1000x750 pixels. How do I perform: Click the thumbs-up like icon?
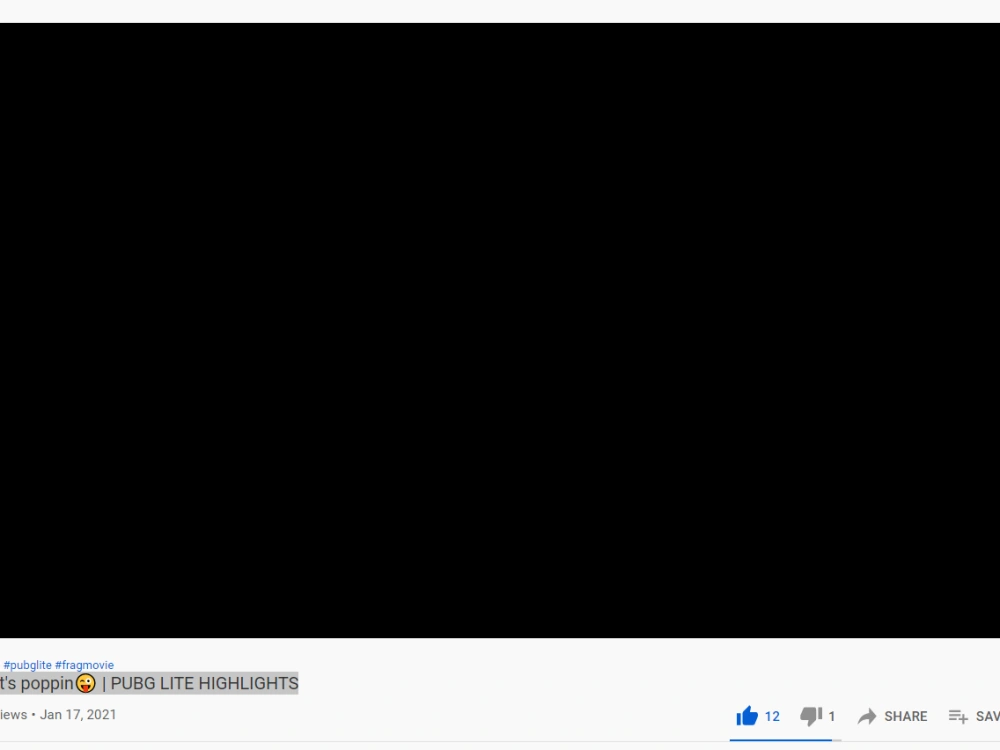tap(747, 716)
